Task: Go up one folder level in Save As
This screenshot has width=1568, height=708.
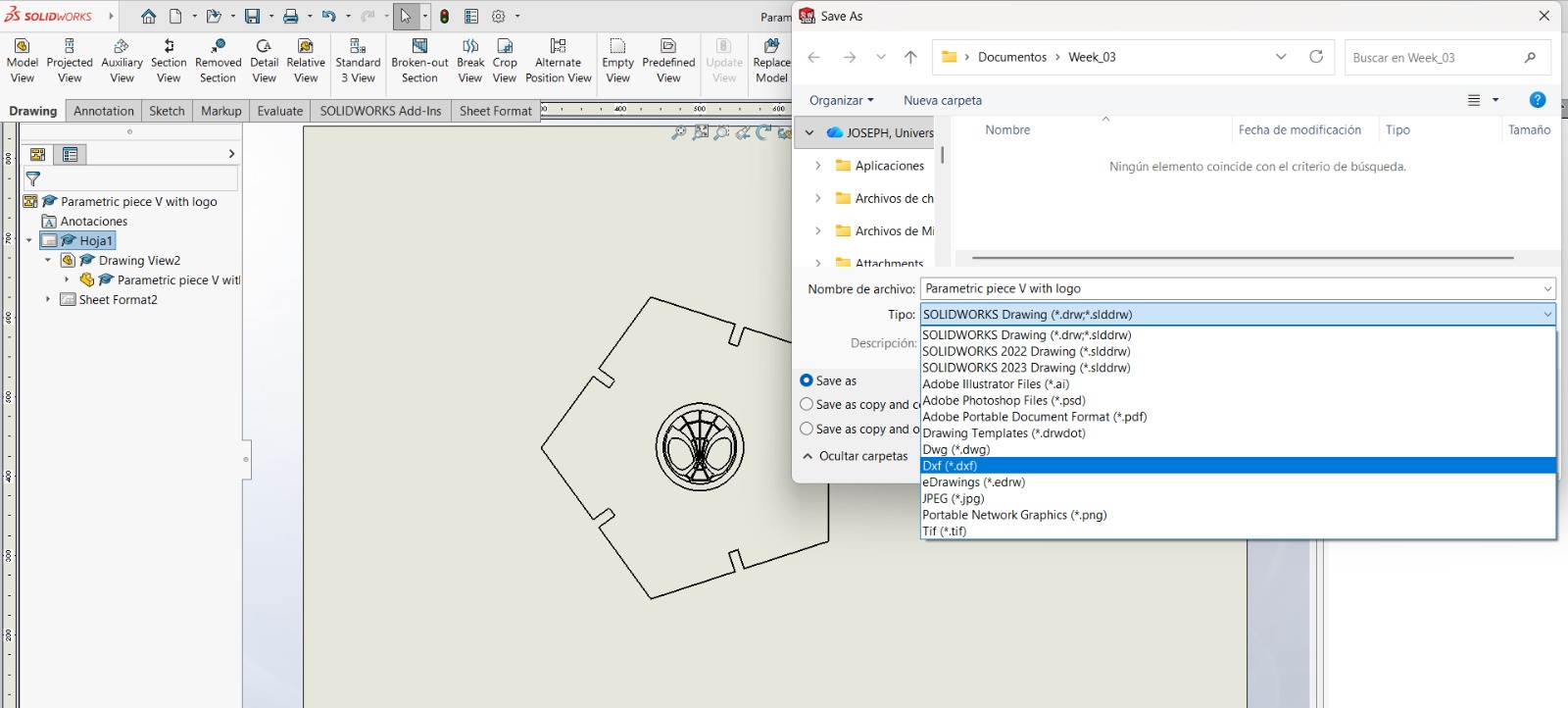Action: pos(910,57)
